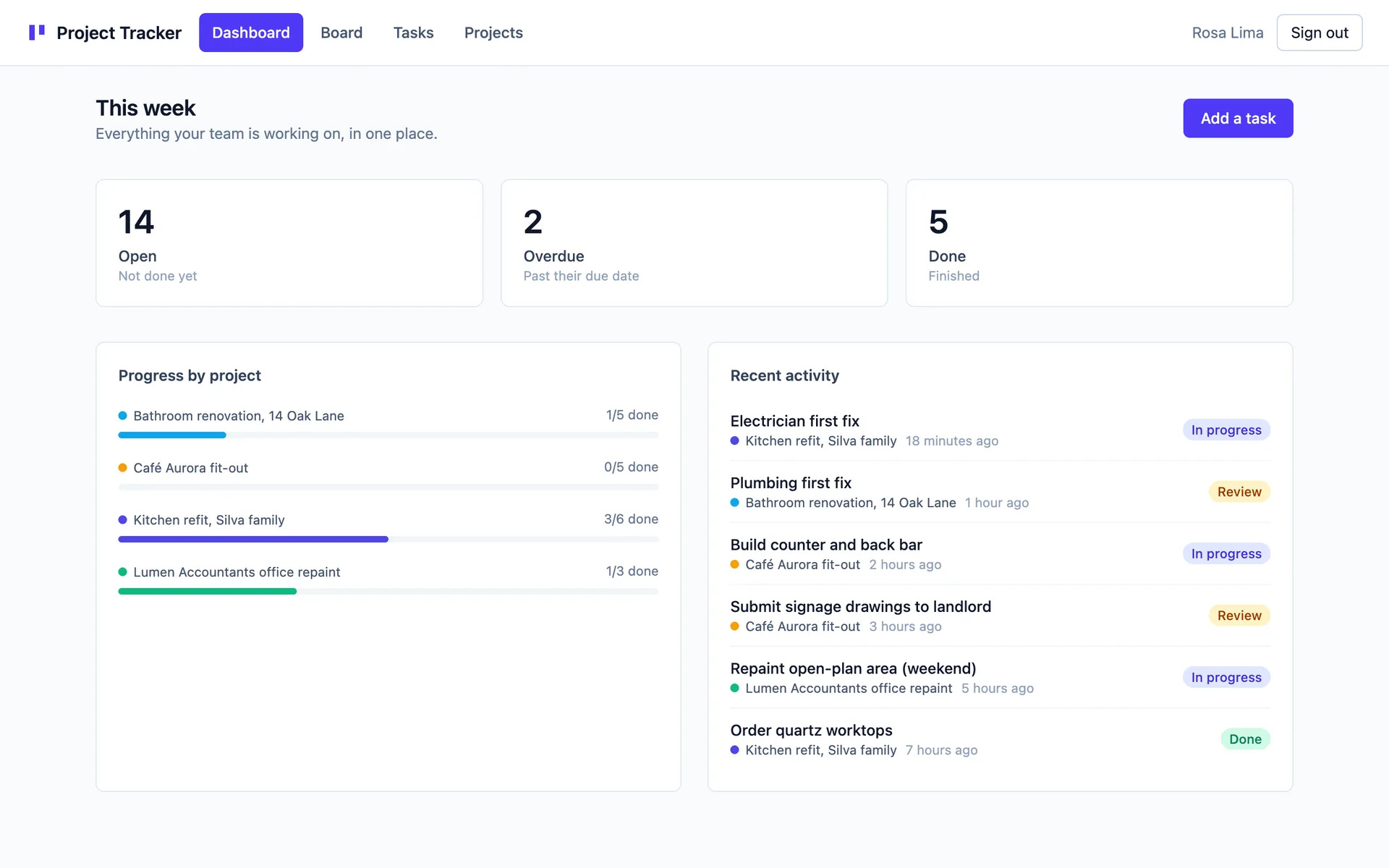Viewport: 1389px width, 868px height.
Task: Click Review badge for Submit signage drawings
Action: click(1239, 616)
